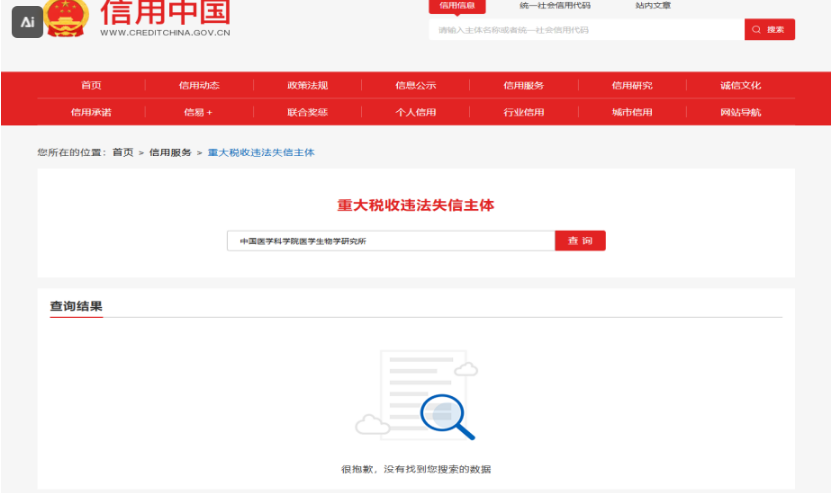Viewport: 834px width, 495px height.
Task: Open the 网站导航 menu item
Action: [740, 112]
